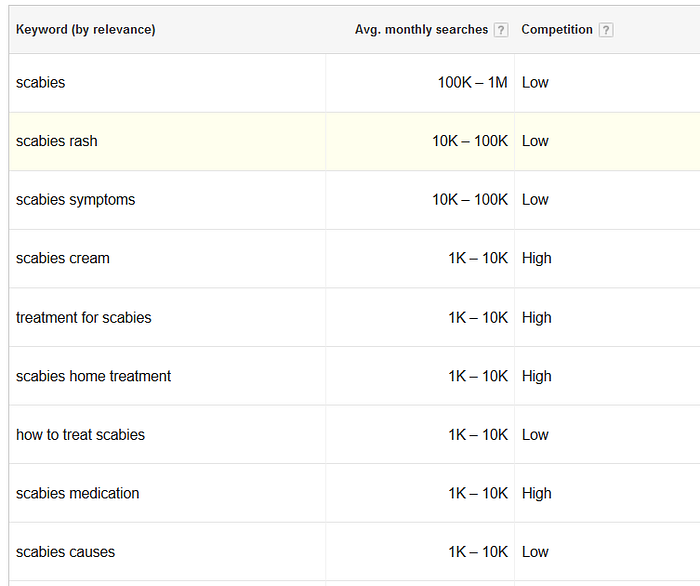The height and width of the screenshot is (586, 700).
Task: Click High competition cell for scabies cream
Action: click(537, 258)
